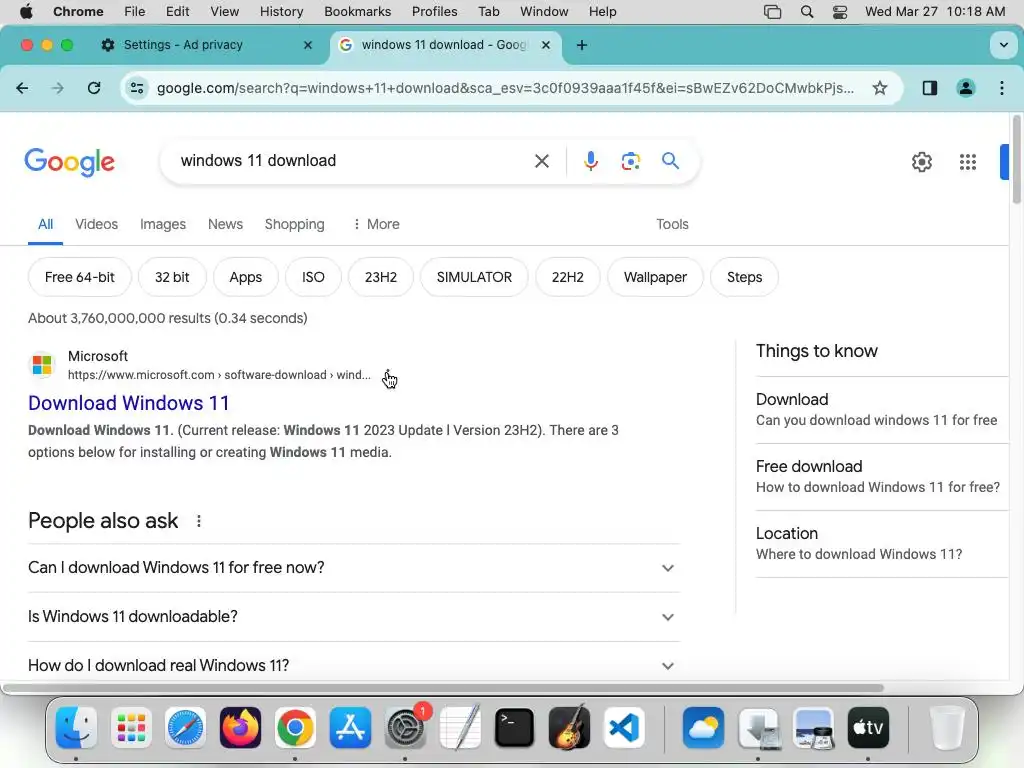
Task: Bookmark this page with the star icon
Action: 880,88
